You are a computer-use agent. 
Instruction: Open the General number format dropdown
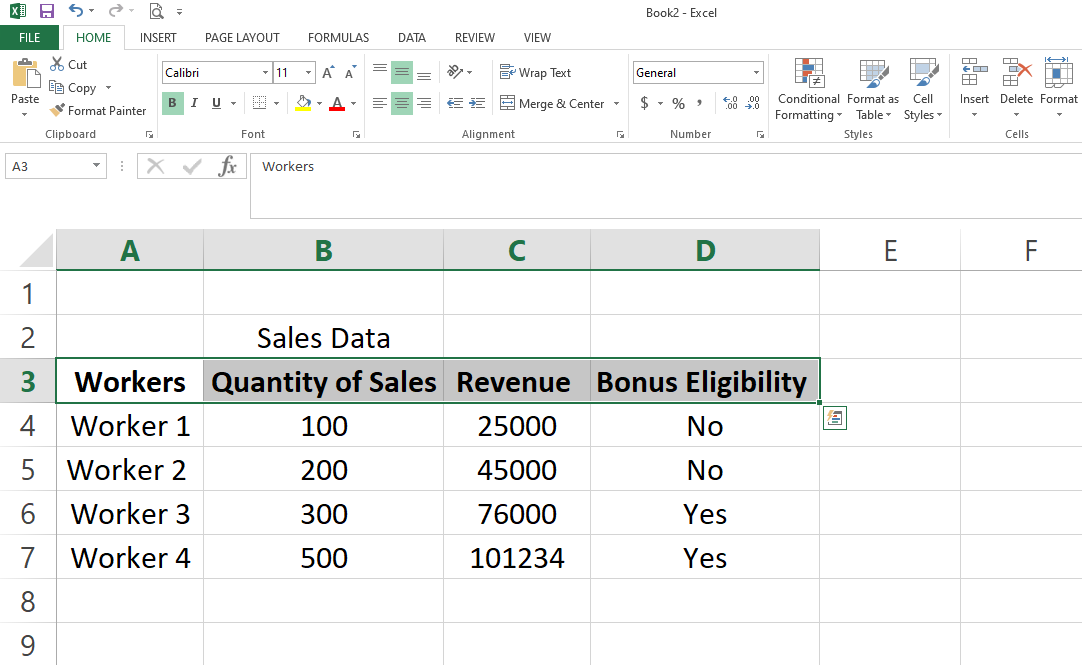tap(756, 73)
